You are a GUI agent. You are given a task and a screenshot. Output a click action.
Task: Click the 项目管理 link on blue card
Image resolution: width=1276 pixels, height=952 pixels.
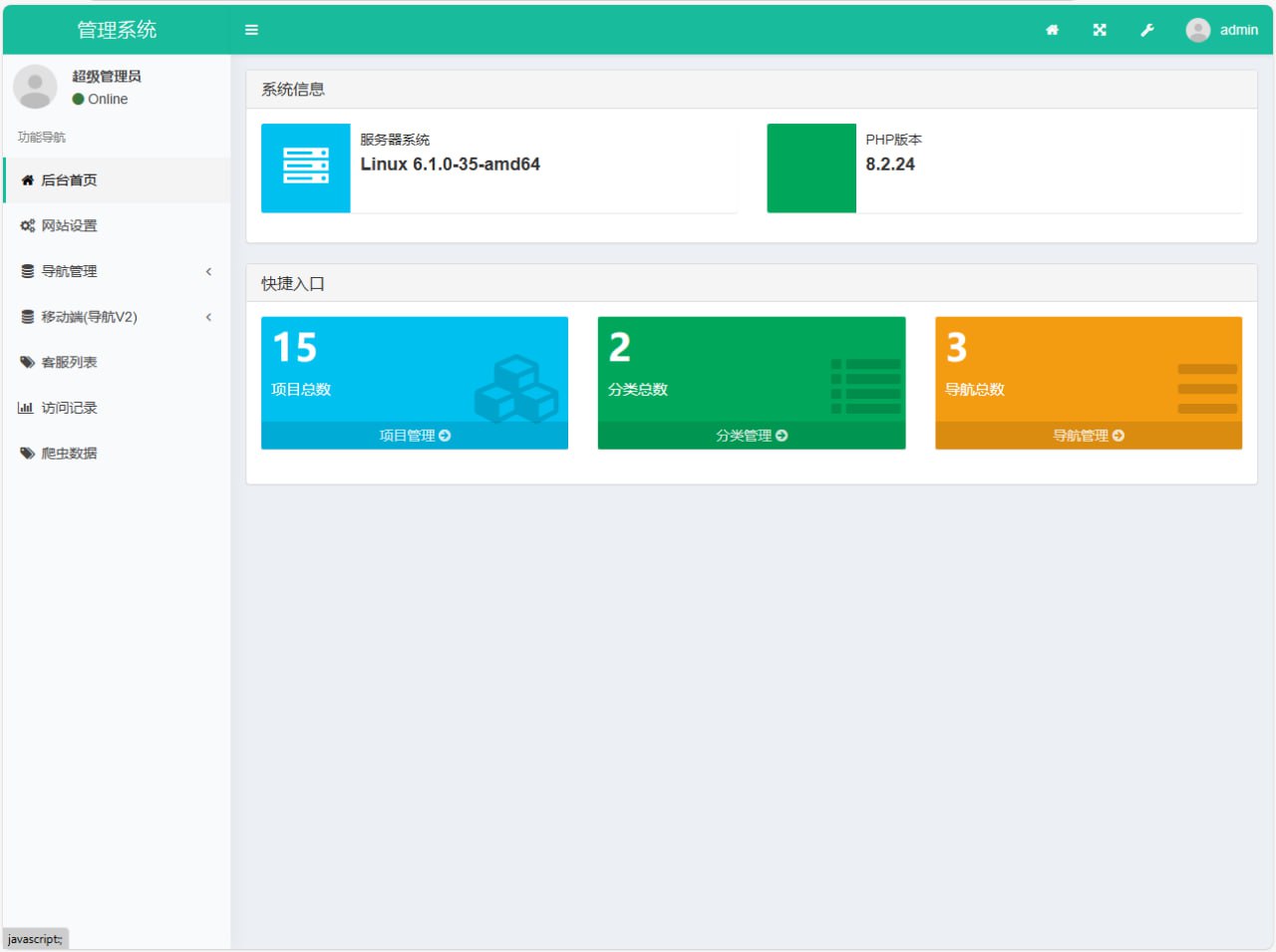pos(415,436)
